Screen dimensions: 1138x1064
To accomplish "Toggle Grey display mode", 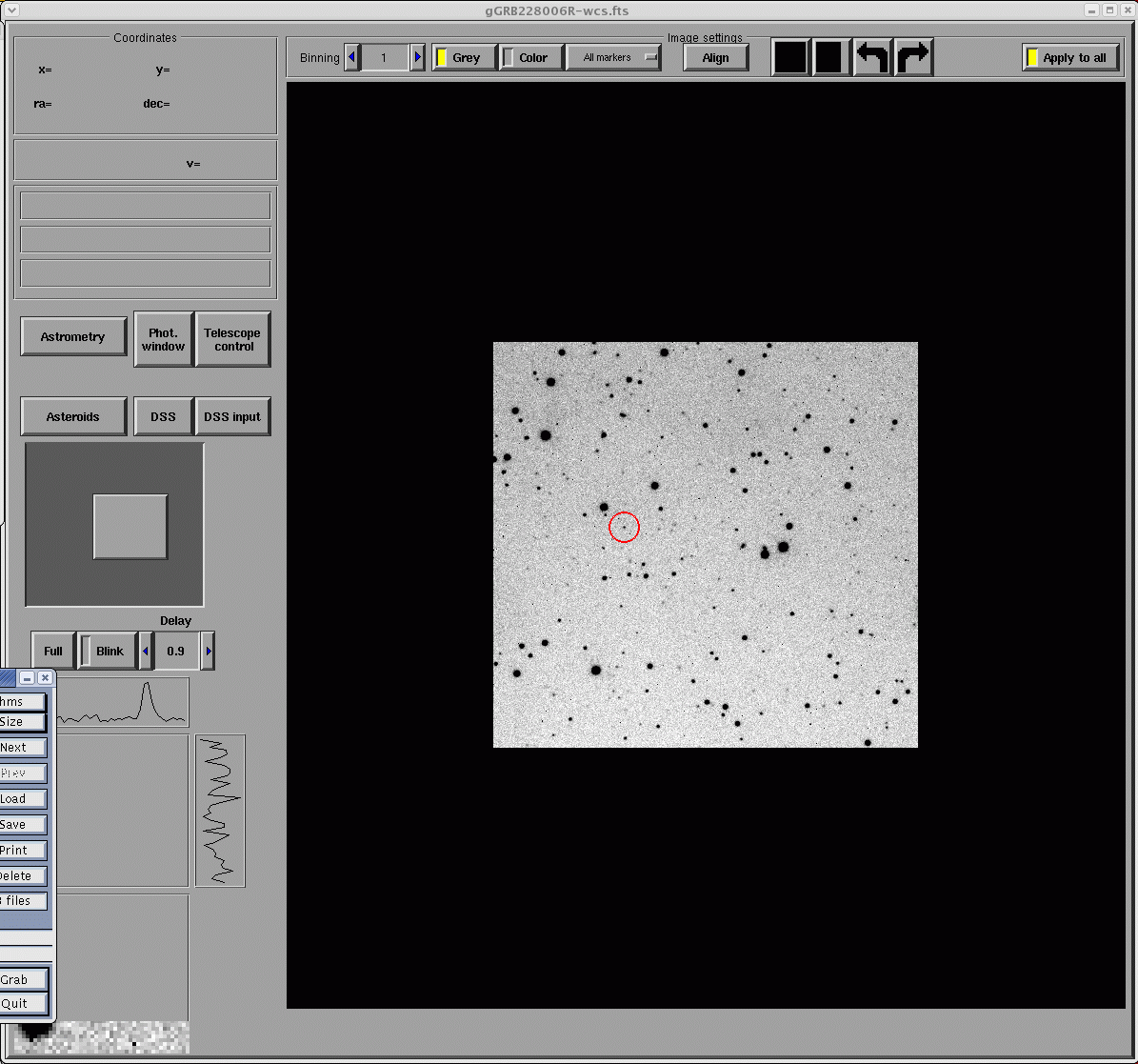I will click(x=464, y=57).
